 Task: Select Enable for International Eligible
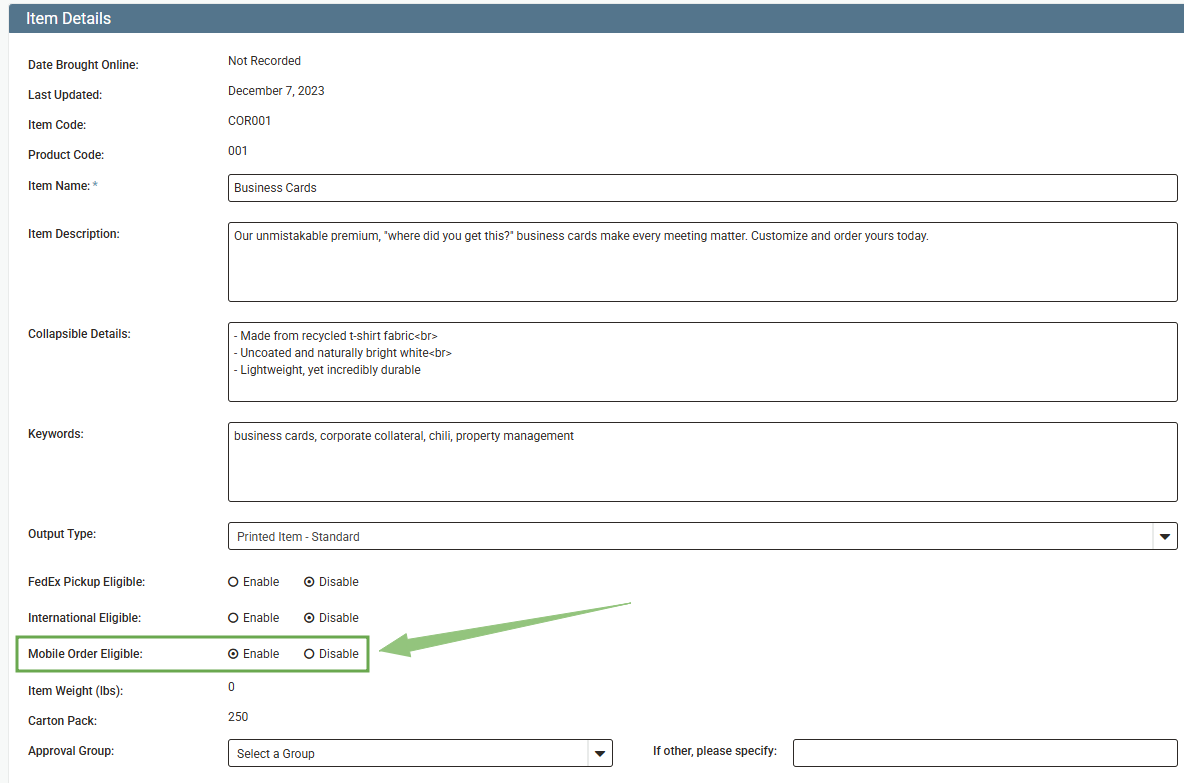point(233,618)
